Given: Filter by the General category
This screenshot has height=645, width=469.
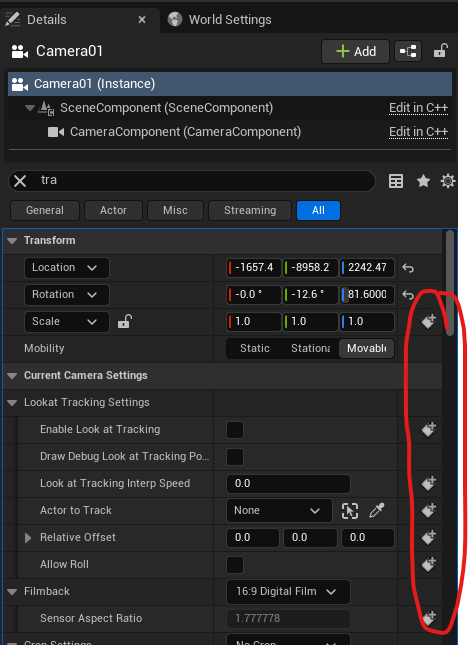Looking at the screenshot, I should coord(45,211).
